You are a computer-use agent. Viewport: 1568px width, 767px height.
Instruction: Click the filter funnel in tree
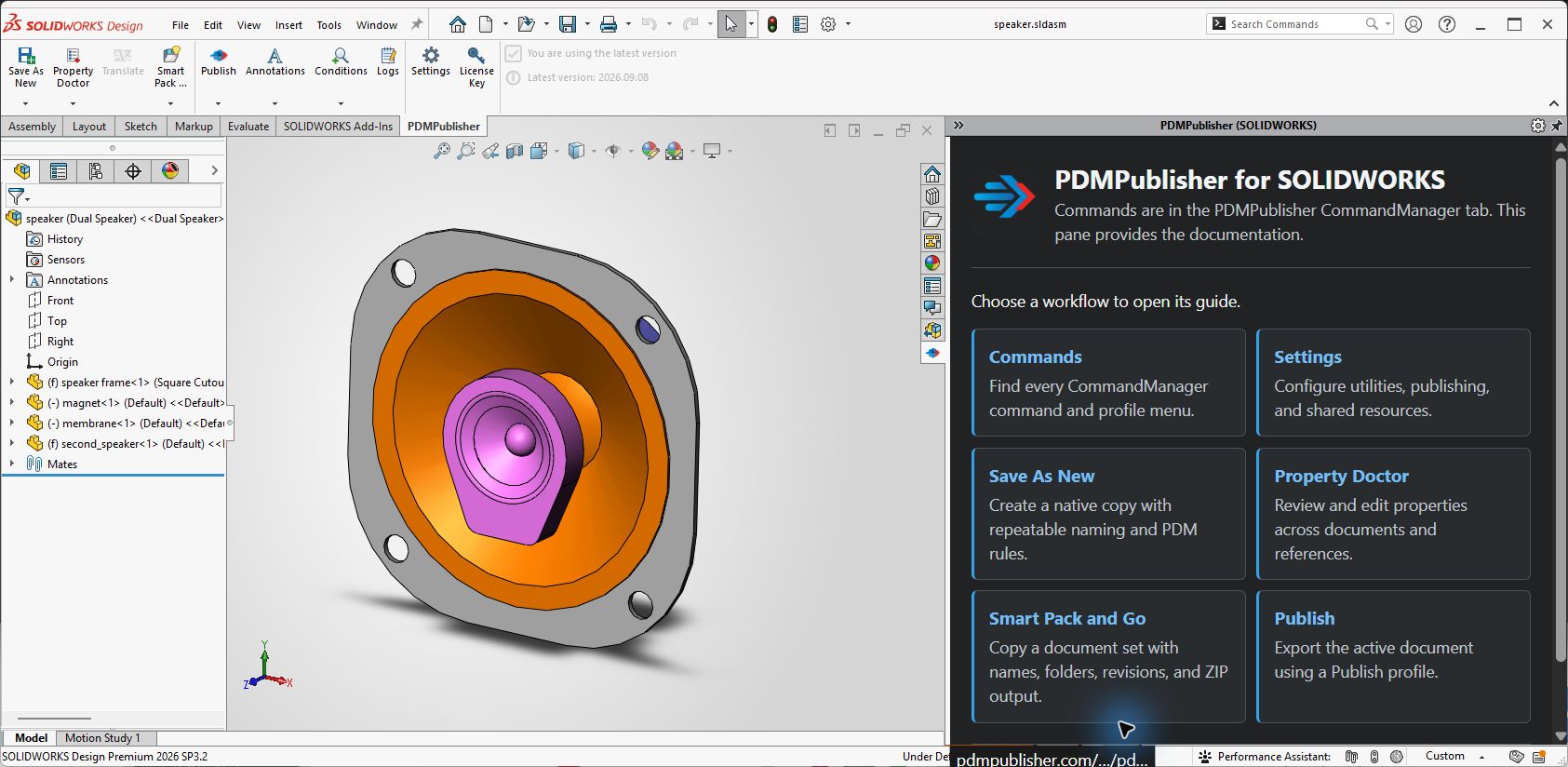(17, 196)
